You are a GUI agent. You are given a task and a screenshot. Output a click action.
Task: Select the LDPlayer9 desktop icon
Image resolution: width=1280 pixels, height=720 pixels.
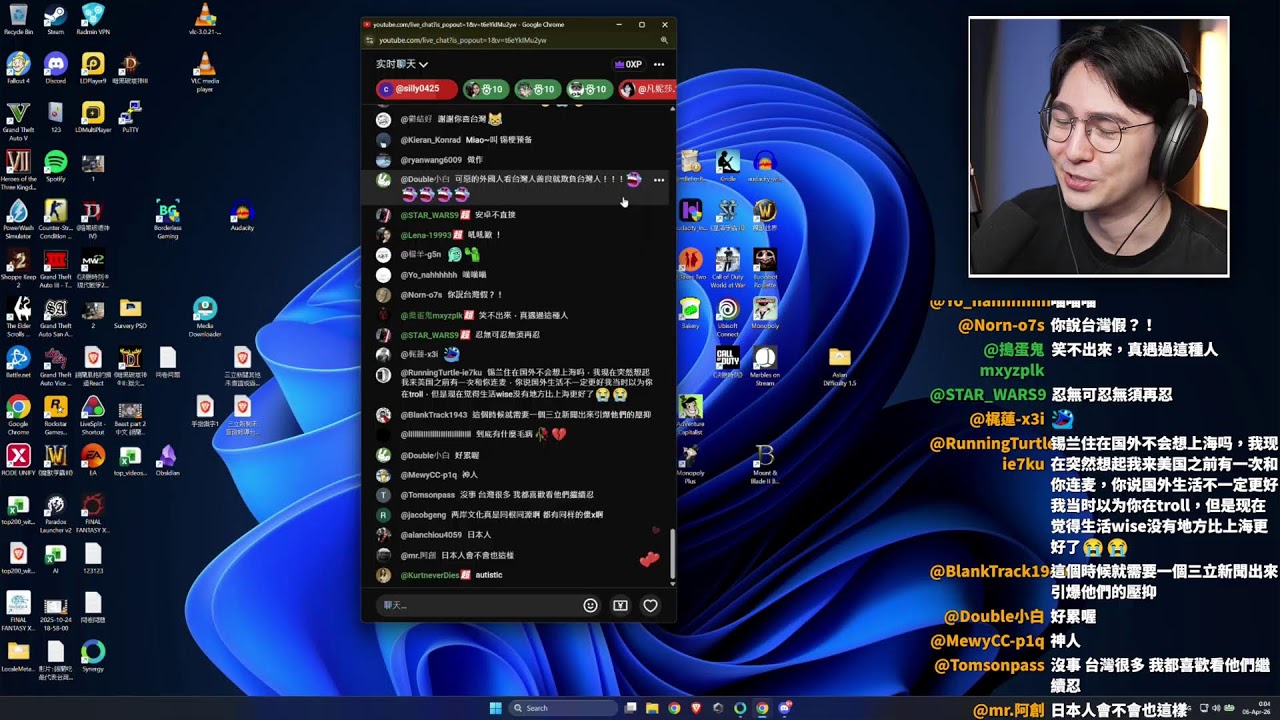93,68
